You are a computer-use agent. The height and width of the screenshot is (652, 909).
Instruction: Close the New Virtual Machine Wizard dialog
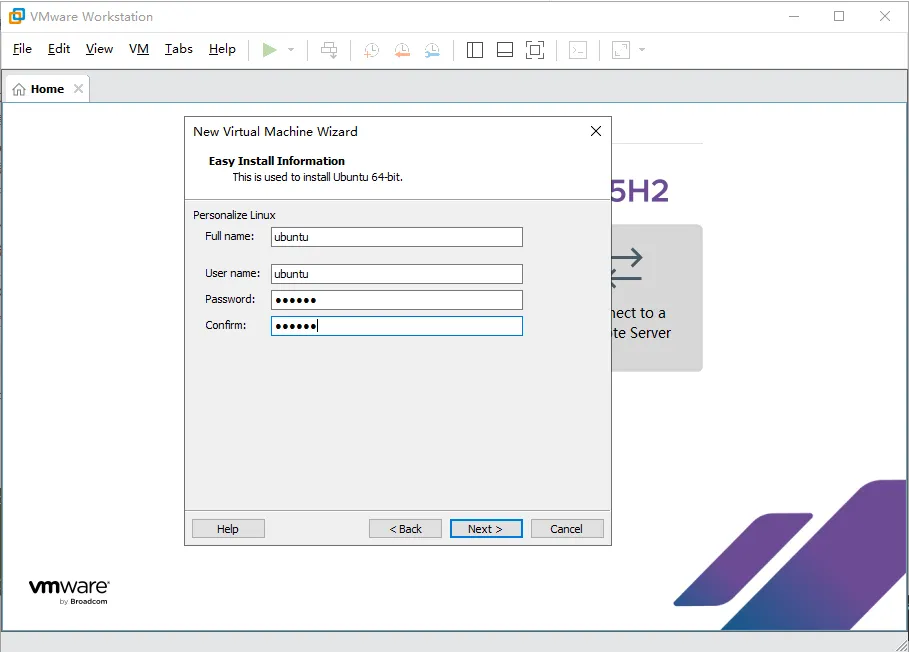tap(596, 132)
